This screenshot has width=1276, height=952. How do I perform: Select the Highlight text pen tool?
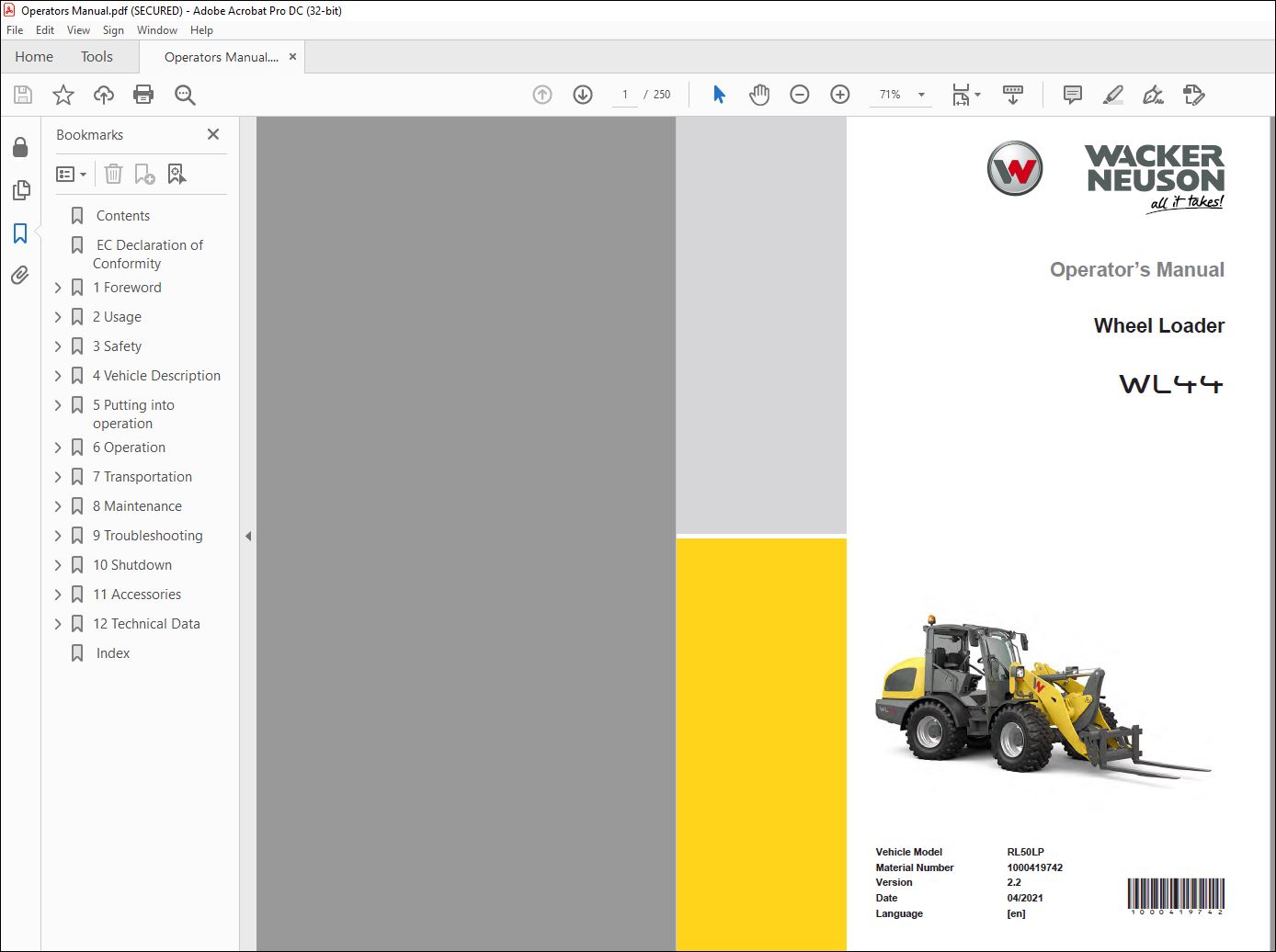coord(1112,95)
